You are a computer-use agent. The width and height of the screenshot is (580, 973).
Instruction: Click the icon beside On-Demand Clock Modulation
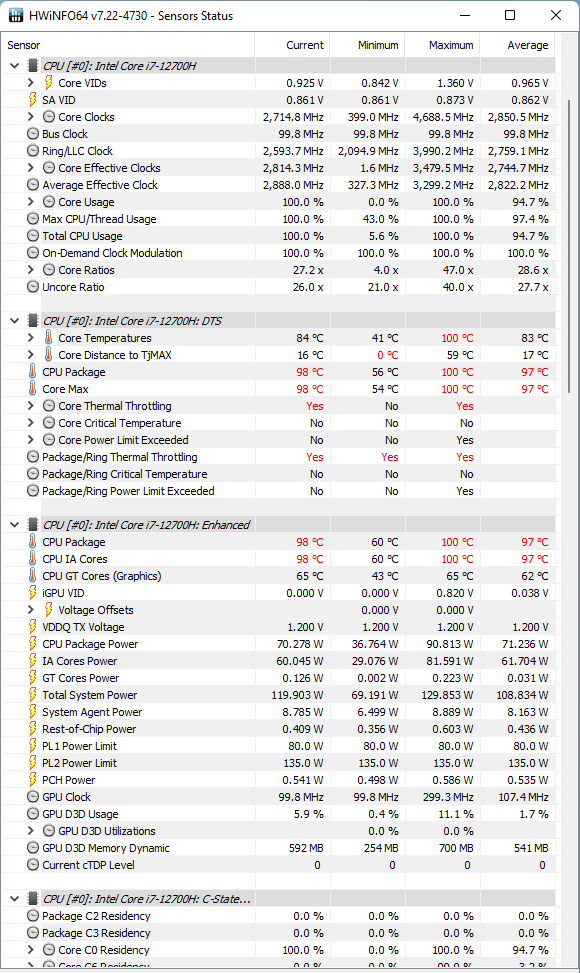coord(33,253)
